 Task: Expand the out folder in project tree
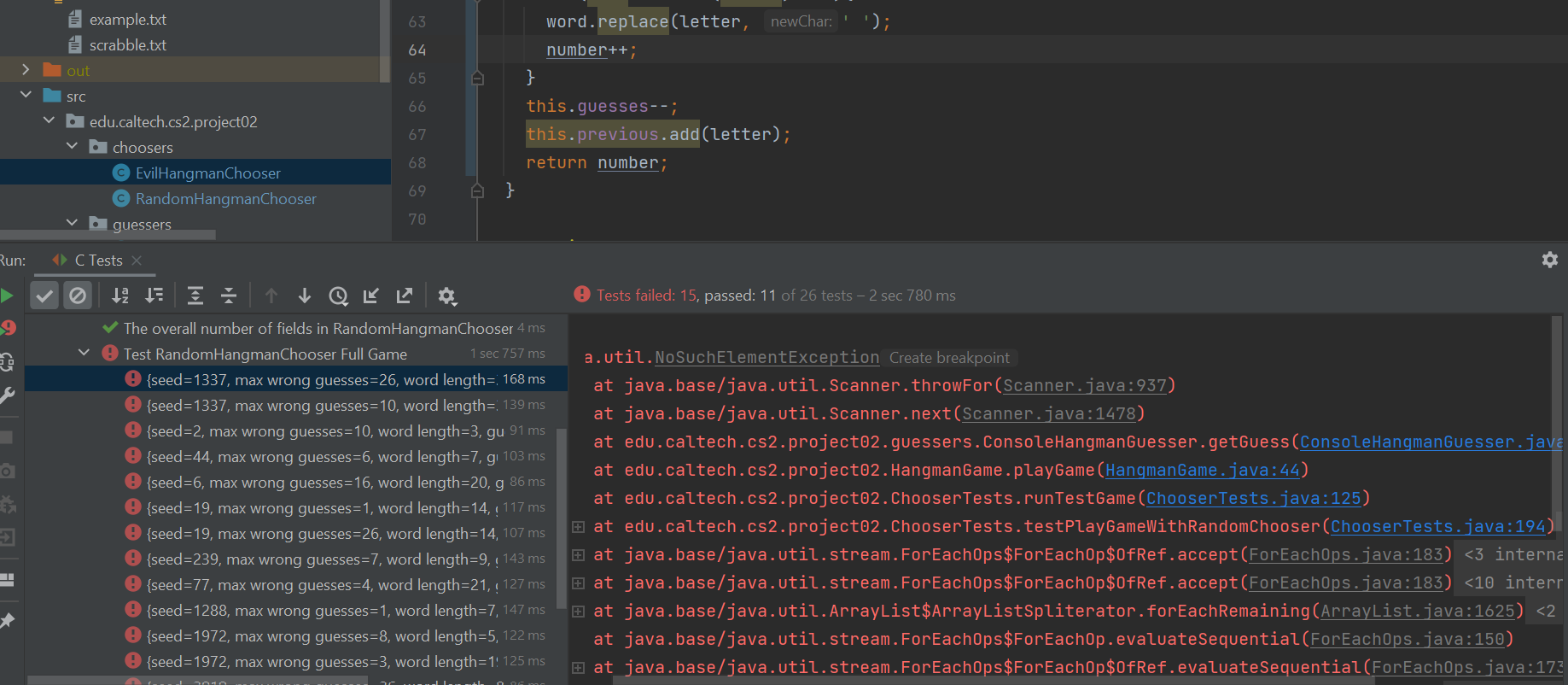click(x=26, y=70)
